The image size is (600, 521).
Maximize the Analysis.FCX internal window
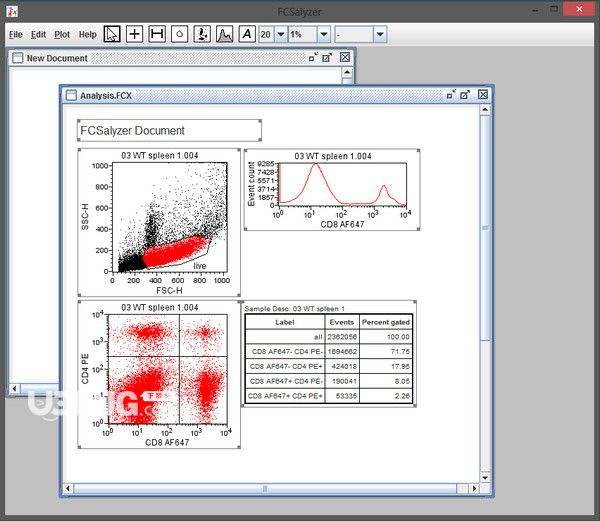coord(465,94)
